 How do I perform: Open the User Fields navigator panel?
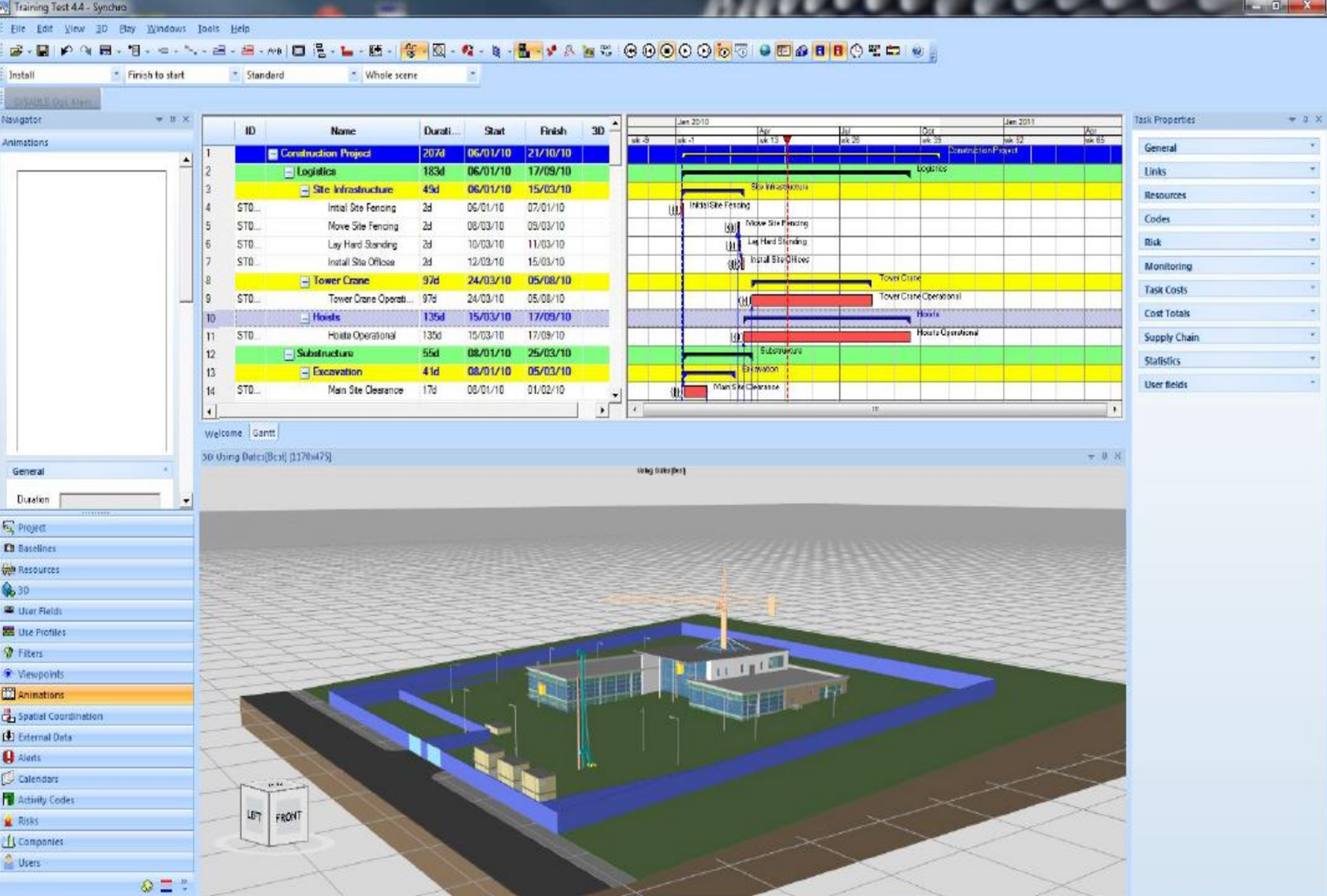click(96, 611)
